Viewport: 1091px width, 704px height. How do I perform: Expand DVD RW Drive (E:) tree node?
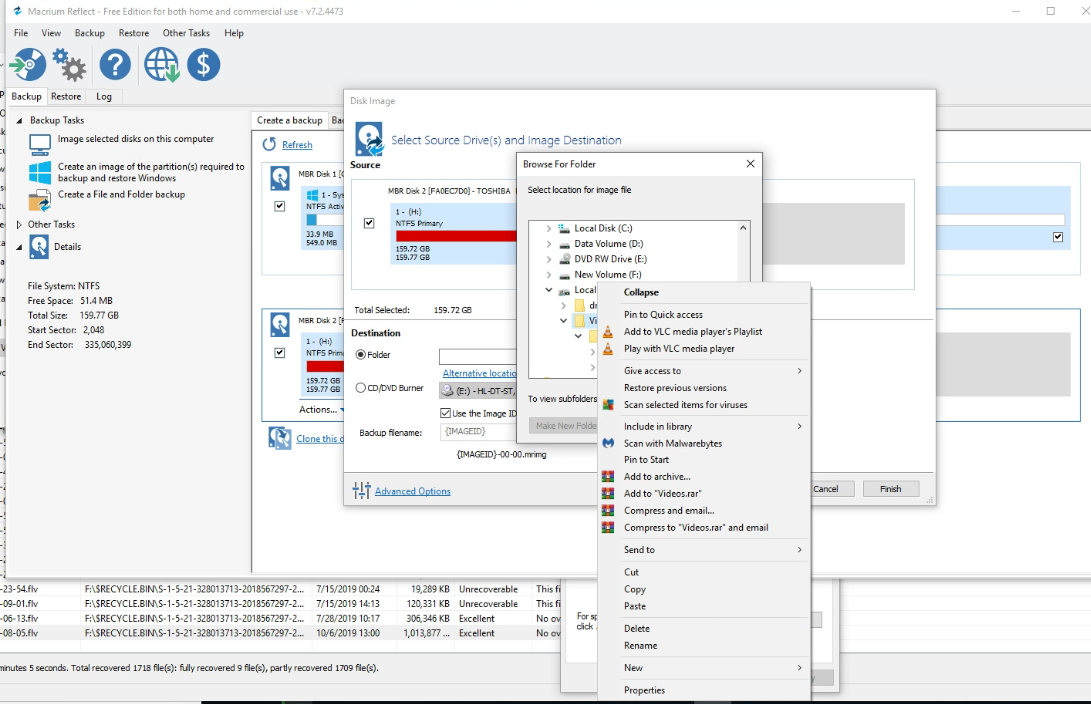pos(549,259)
